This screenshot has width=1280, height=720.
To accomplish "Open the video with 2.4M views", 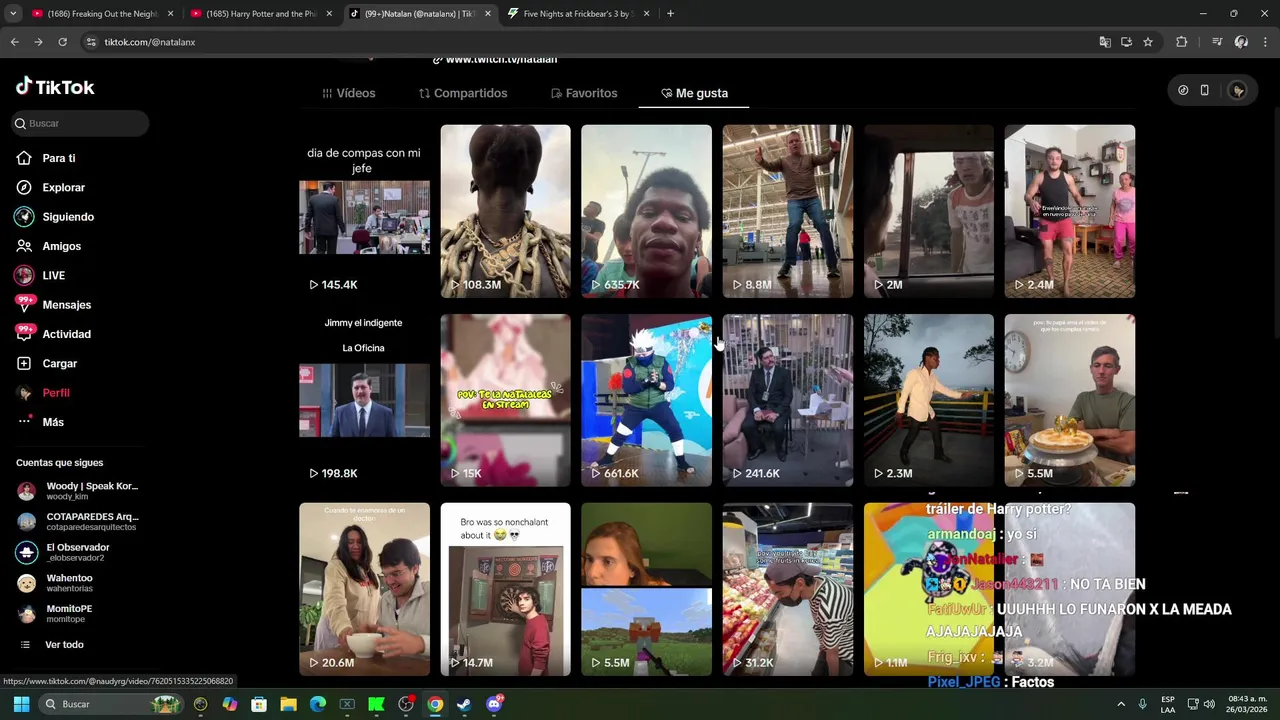I will click(1069, 211).
